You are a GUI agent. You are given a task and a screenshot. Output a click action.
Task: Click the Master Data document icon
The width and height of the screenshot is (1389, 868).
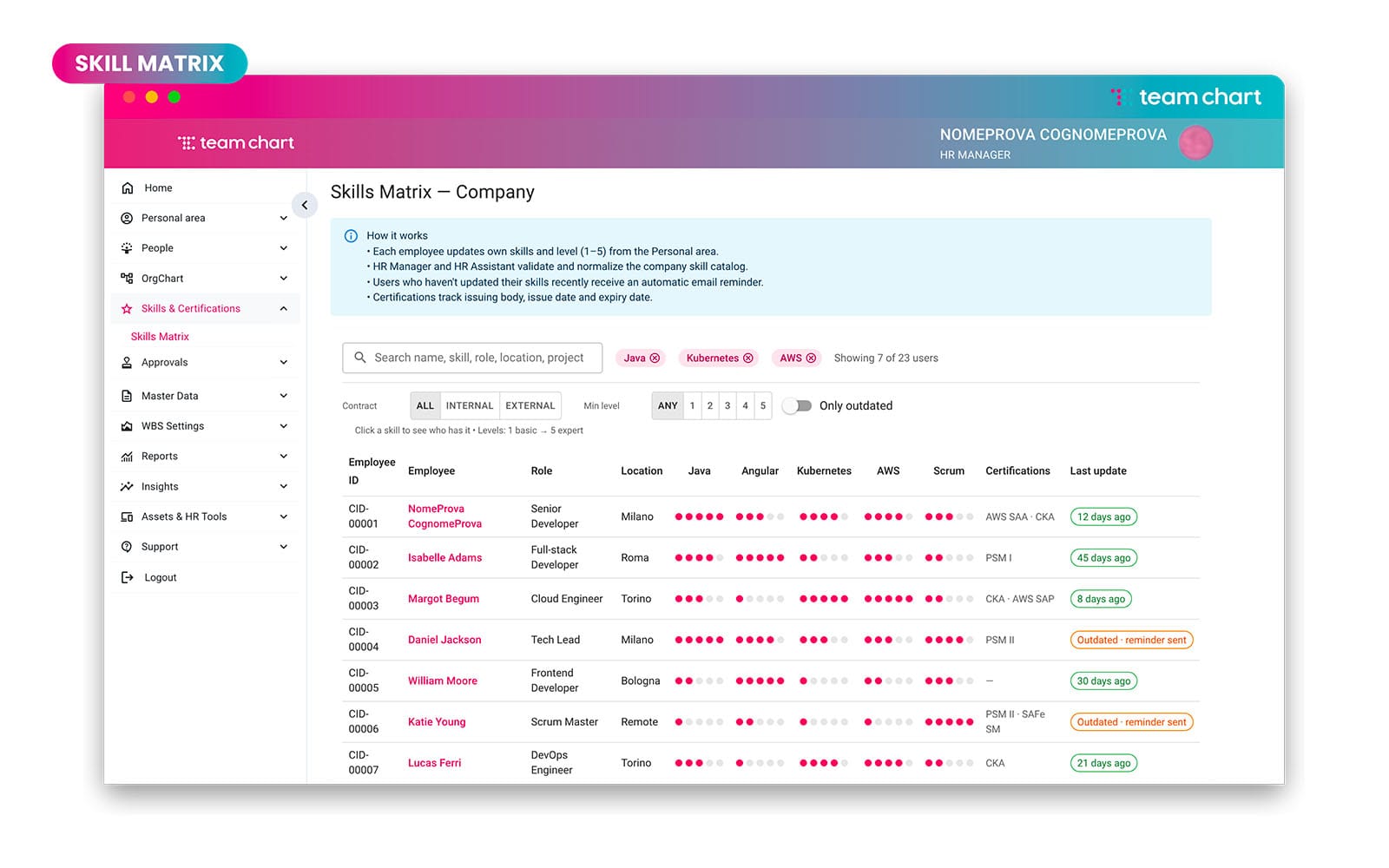127,396
